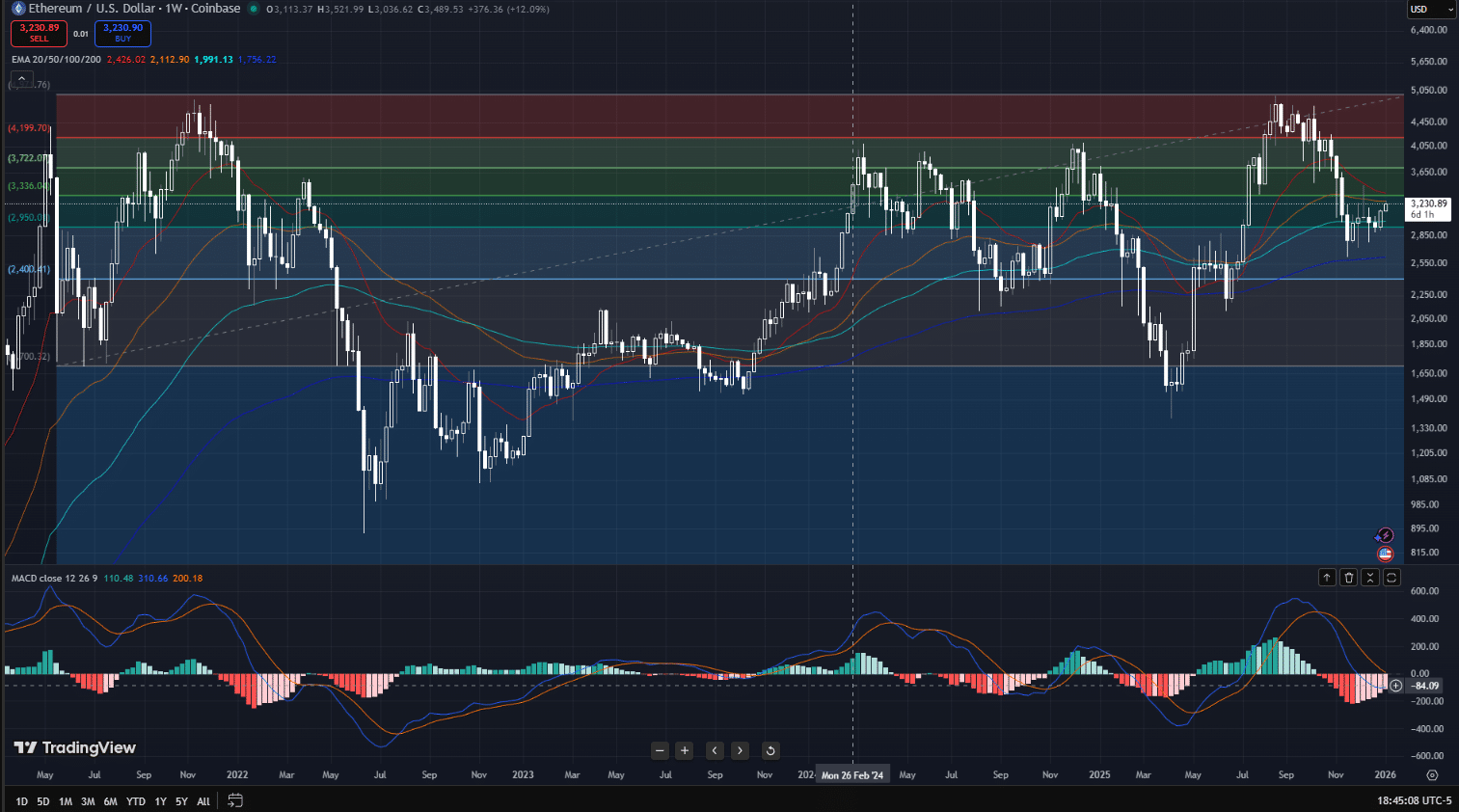The width and height of the screenshot is (1459, 812).
Task: Open the USD currency dropdown
Action: click(x=1429, y=9)
